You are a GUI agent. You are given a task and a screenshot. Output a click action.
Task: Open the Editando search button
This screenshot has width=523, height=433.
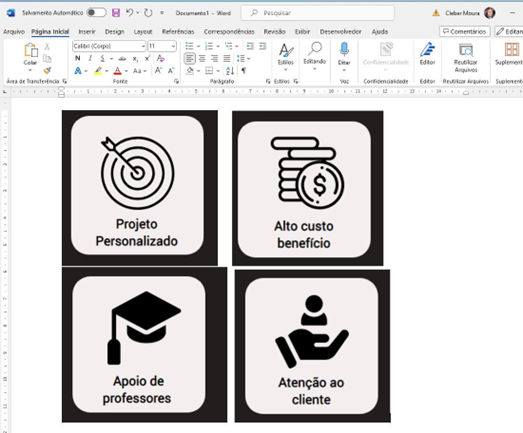coord(315,56)
